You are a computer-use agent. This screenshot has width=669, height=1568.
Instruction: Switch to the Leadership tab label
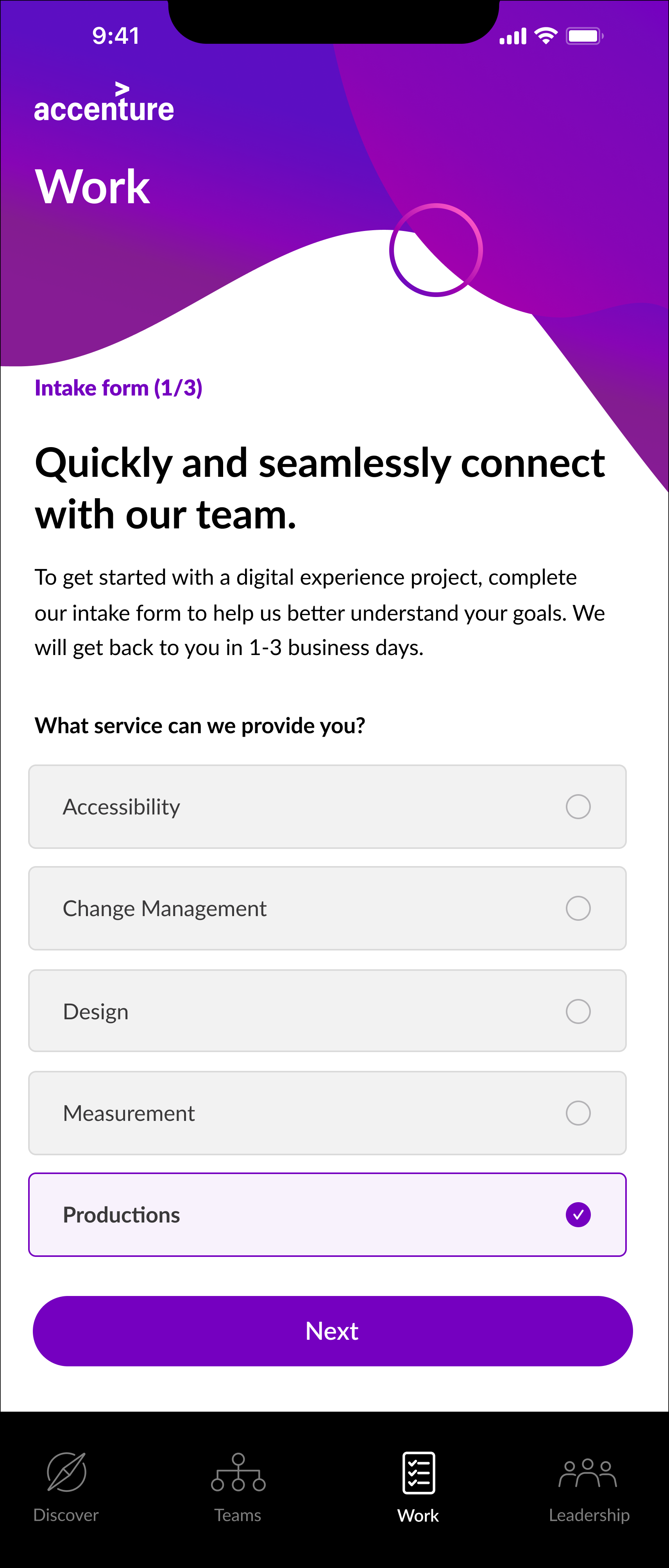589,1514
